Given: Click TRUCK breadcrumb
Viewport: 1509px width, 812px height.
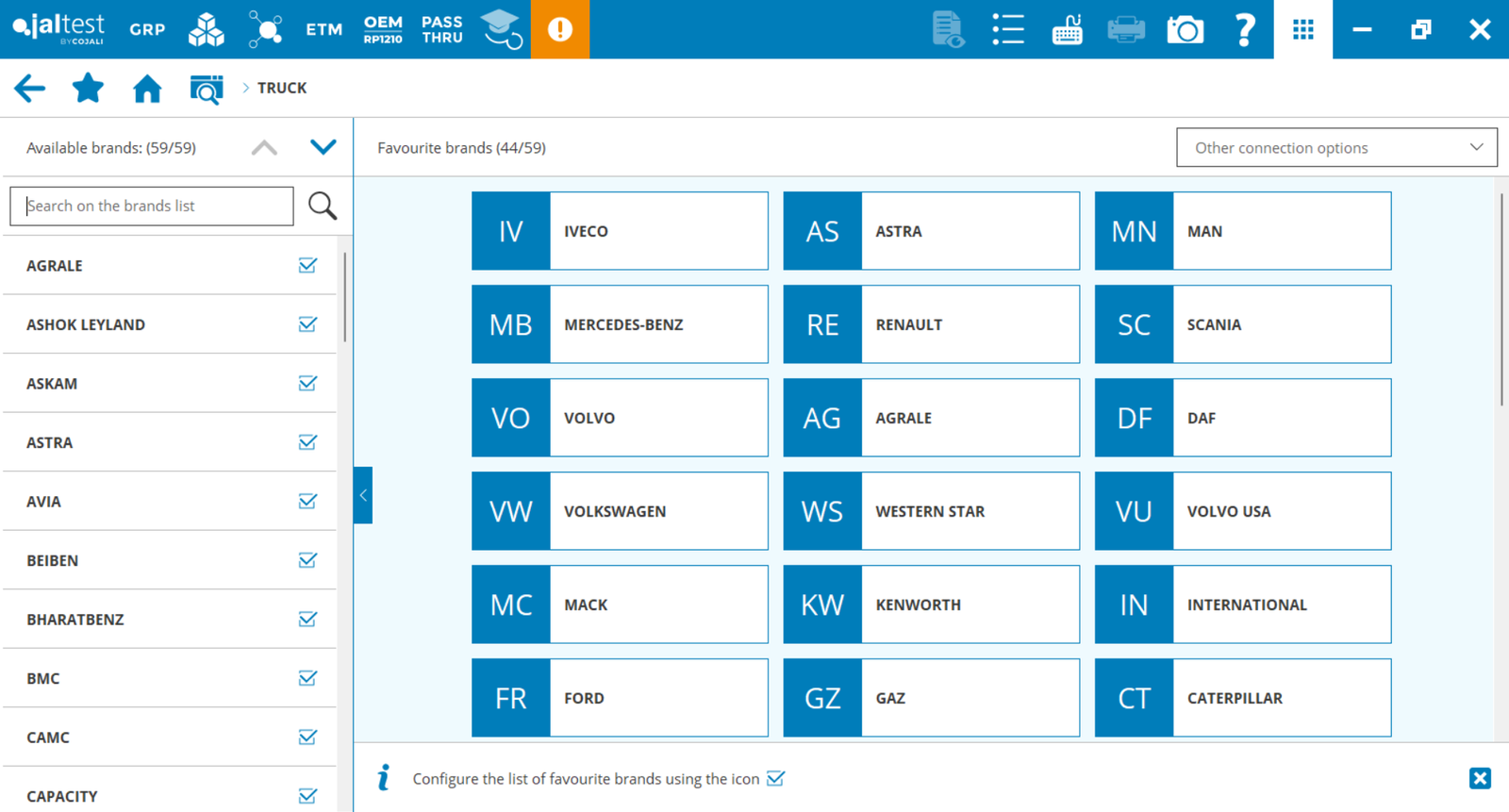Looking at the screenshot, I should tap(282, 88).
